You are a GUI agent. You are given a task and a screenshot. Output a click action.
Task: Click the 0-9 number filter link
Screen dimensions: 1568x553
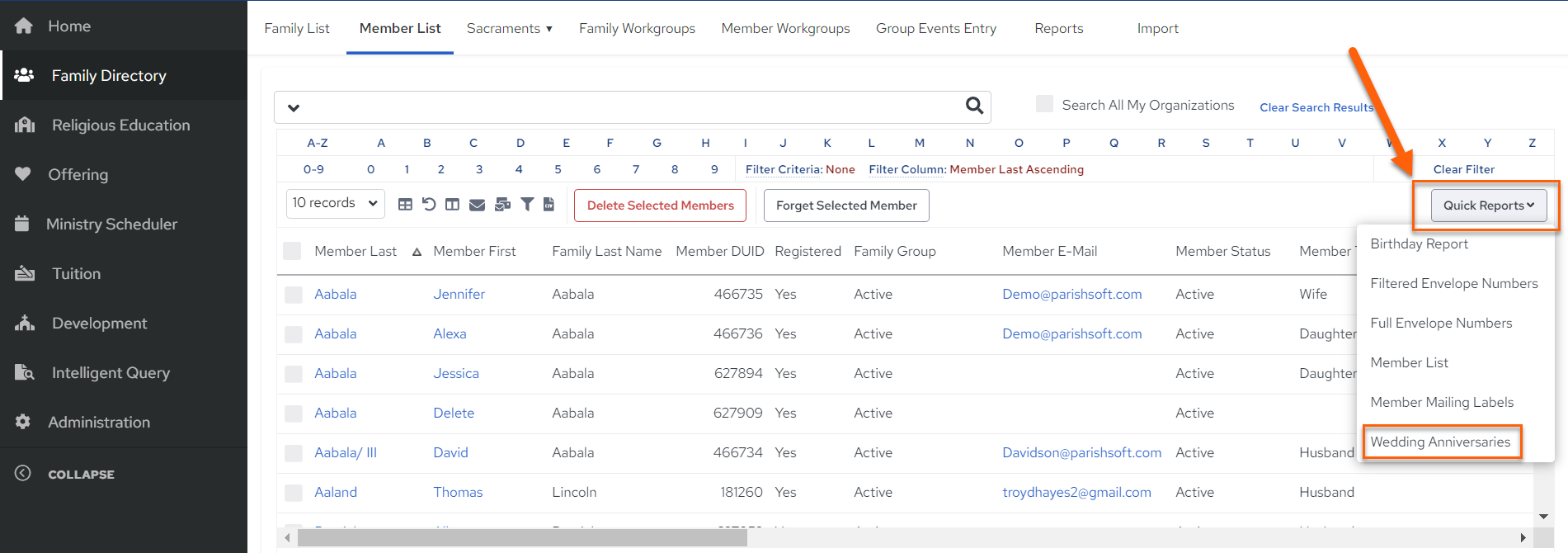[313, 169]
